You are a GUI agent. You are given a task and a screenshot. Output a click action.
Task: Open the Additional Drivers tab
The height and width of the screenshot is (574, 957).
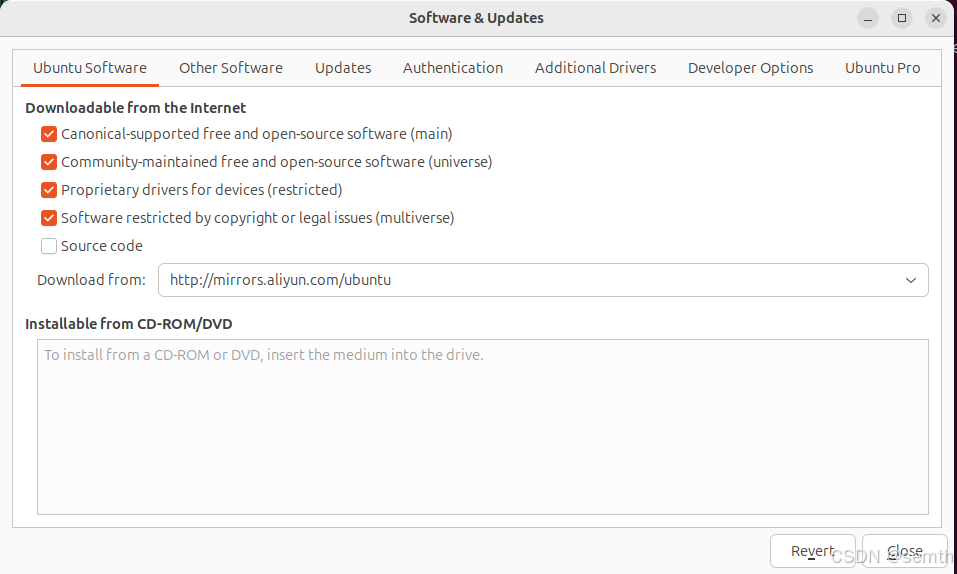coord(596,68)
